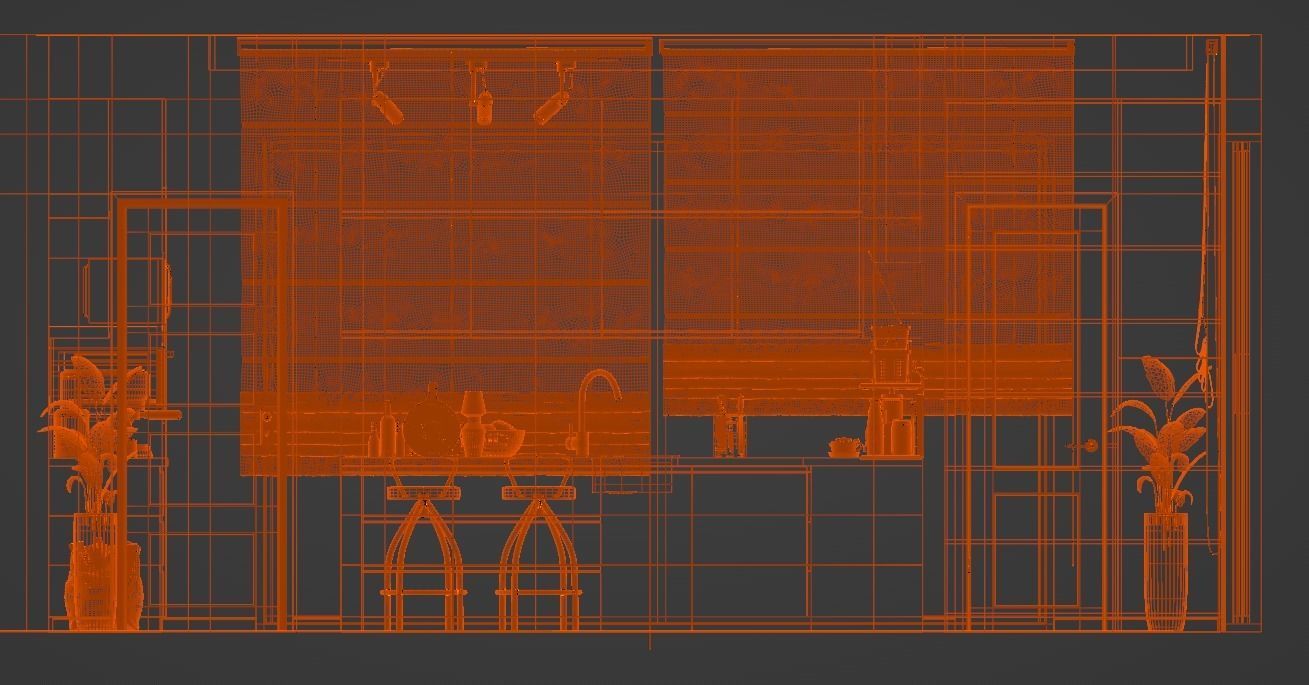Select the gooseneck kitchen faucet wireframe
The width and height of the screenshot is (1309, 685).
[597, 412]
